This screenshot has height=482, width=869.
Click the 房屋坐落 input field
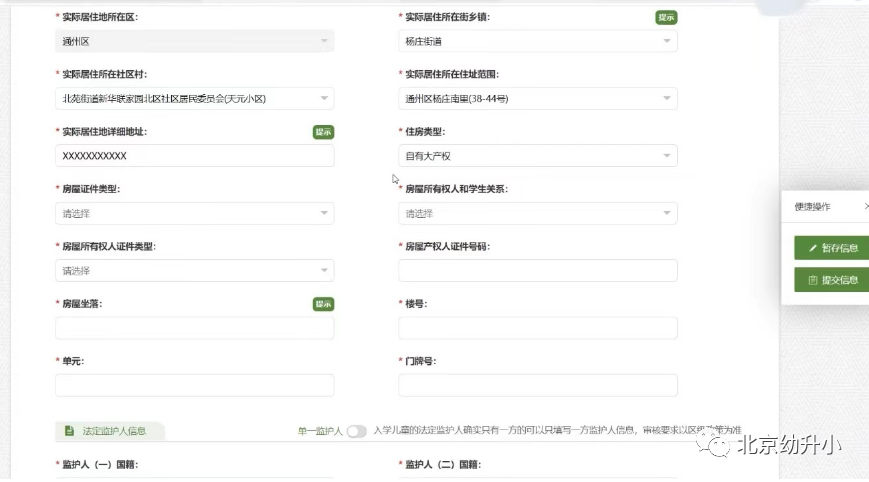point(195,328)
